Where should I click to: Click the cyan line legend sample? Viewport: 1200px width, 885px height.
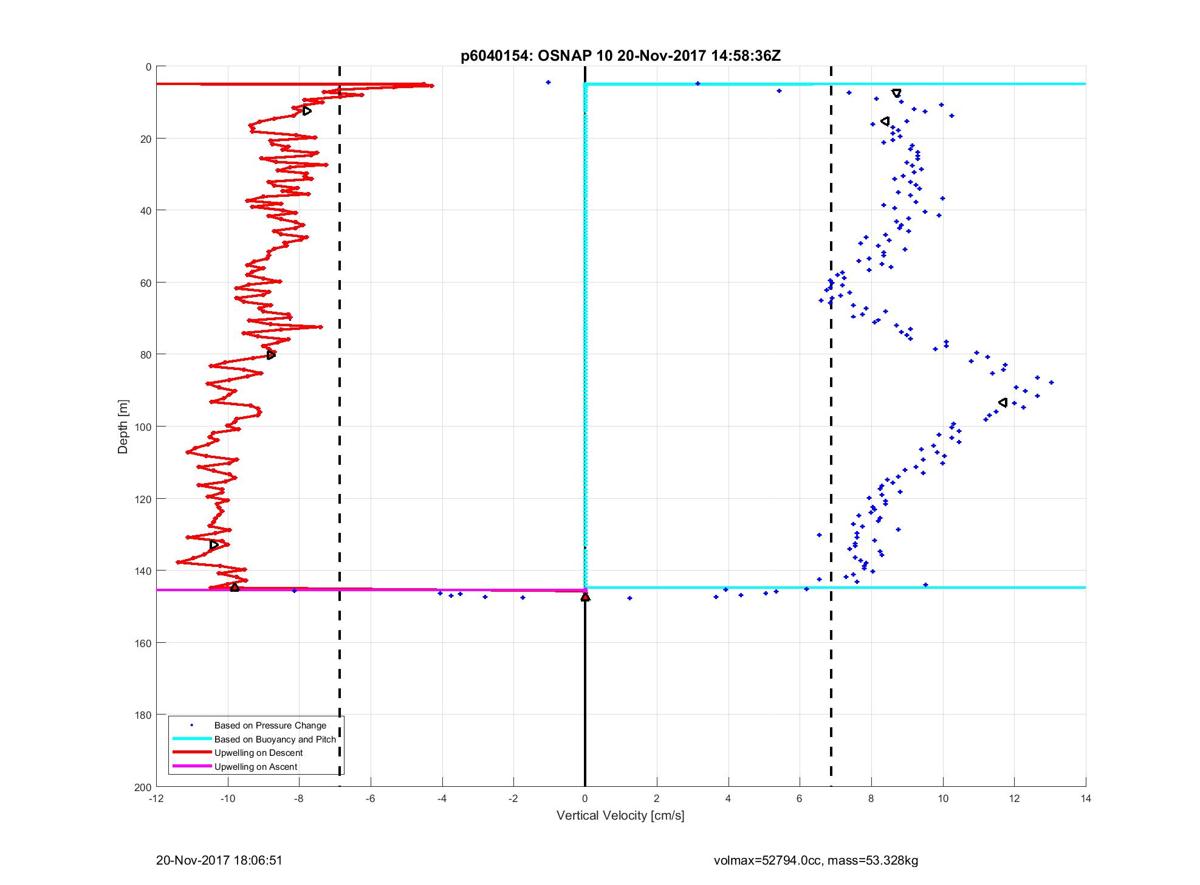pyautogui.click(x=191, y=739)
